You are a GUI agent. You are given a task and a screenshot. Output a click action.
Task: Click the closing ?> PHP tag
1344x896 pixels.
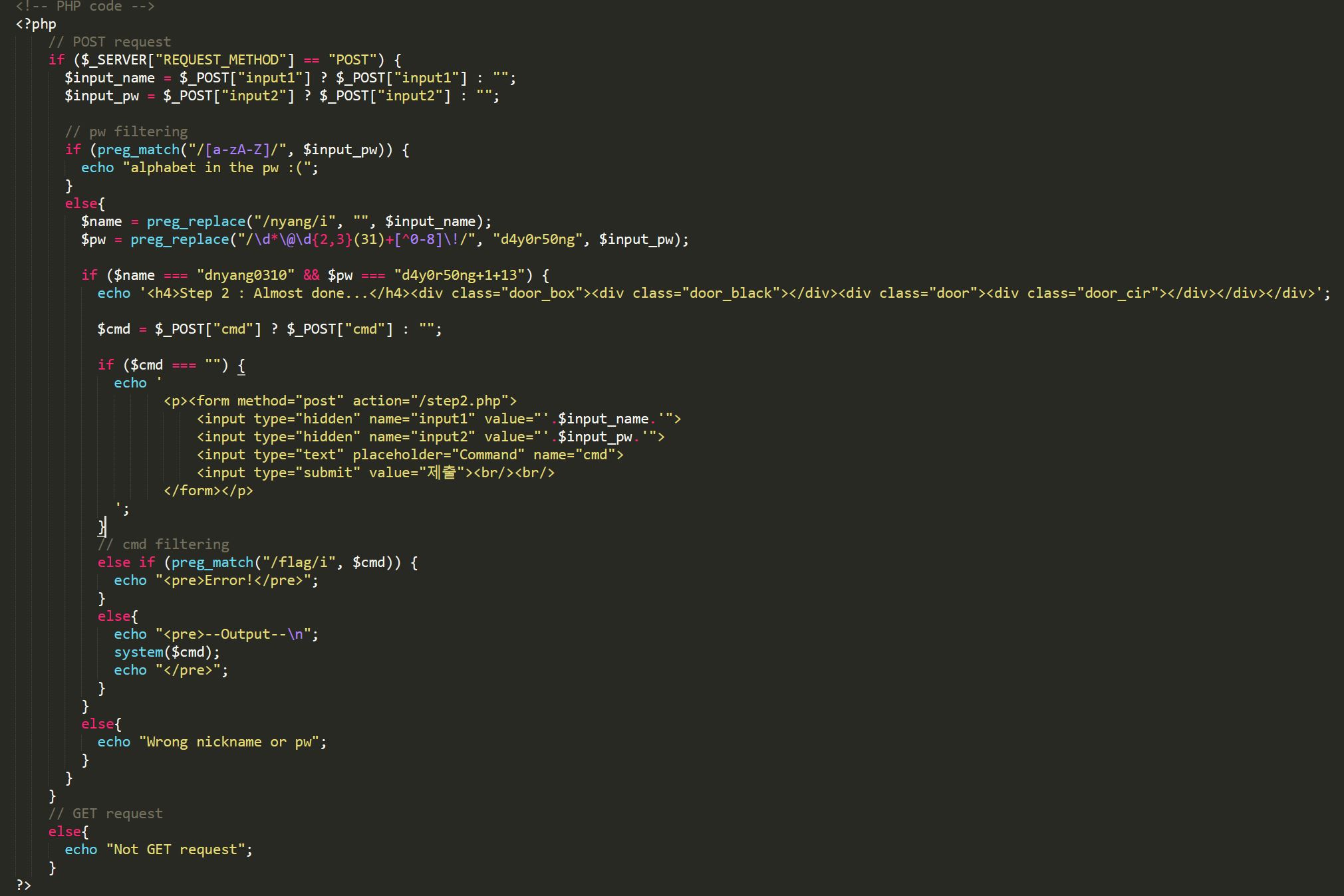click(24, 885)
